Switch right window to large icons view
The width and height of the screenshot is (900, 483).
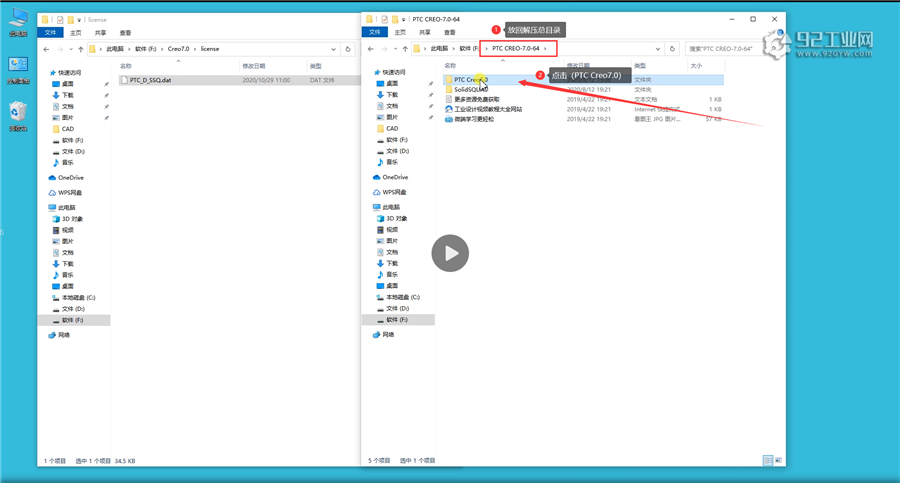[778, 460]
